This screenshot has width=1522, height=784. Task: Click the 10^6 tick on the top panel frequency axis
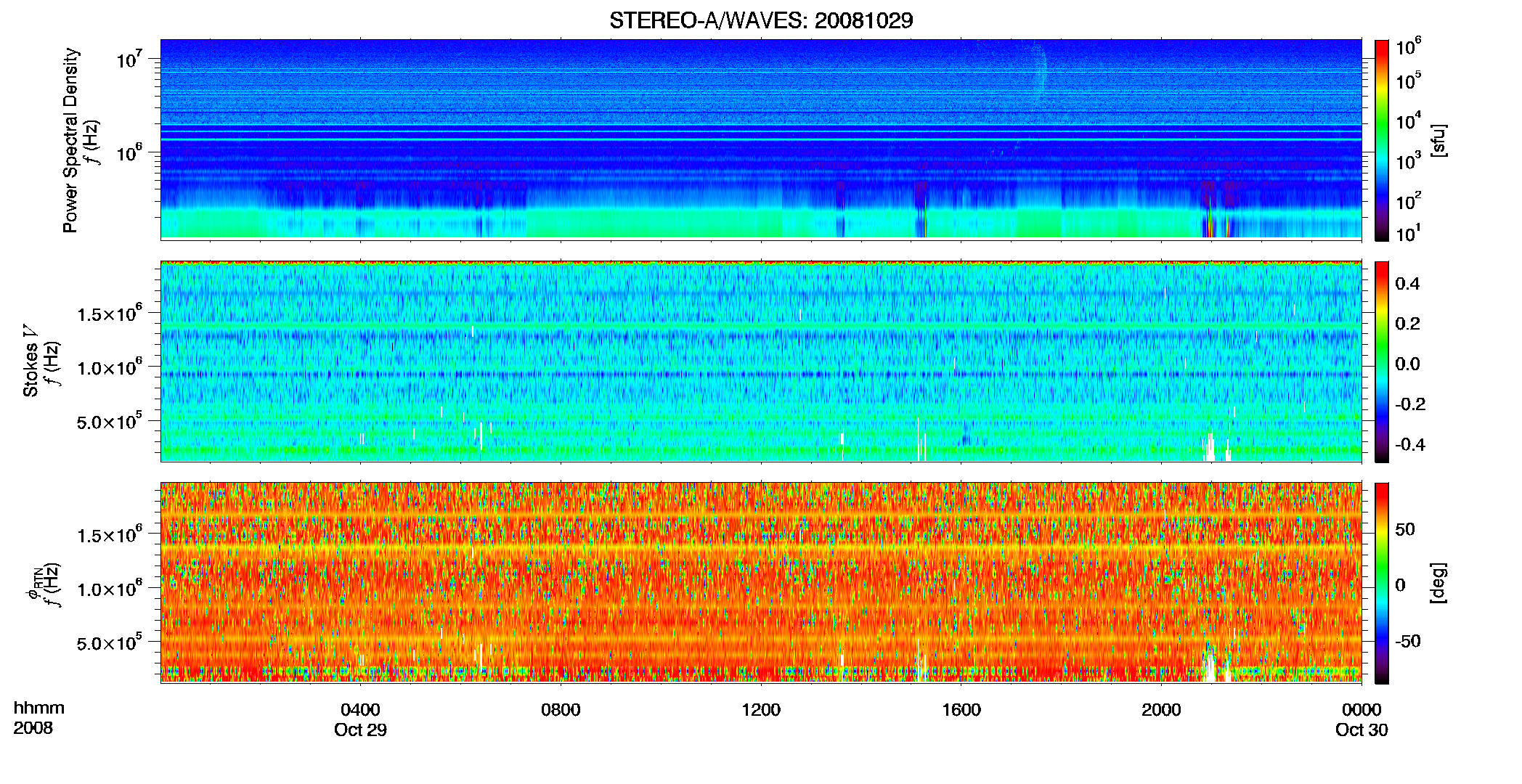[129, 152]
